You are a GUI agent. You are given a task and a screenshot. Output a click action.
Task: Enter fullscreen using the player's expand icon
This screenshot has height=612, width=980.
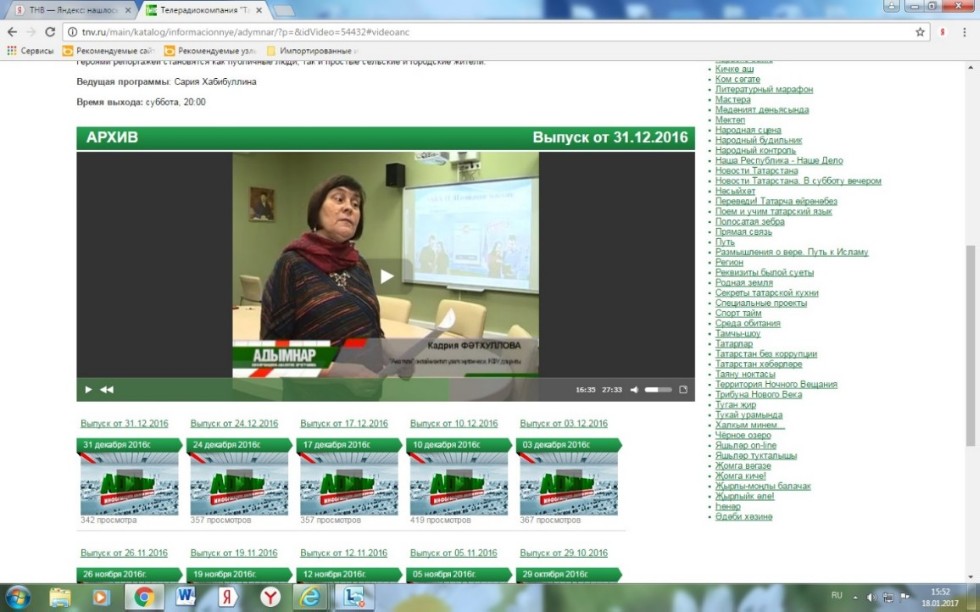tap(683, 390)
